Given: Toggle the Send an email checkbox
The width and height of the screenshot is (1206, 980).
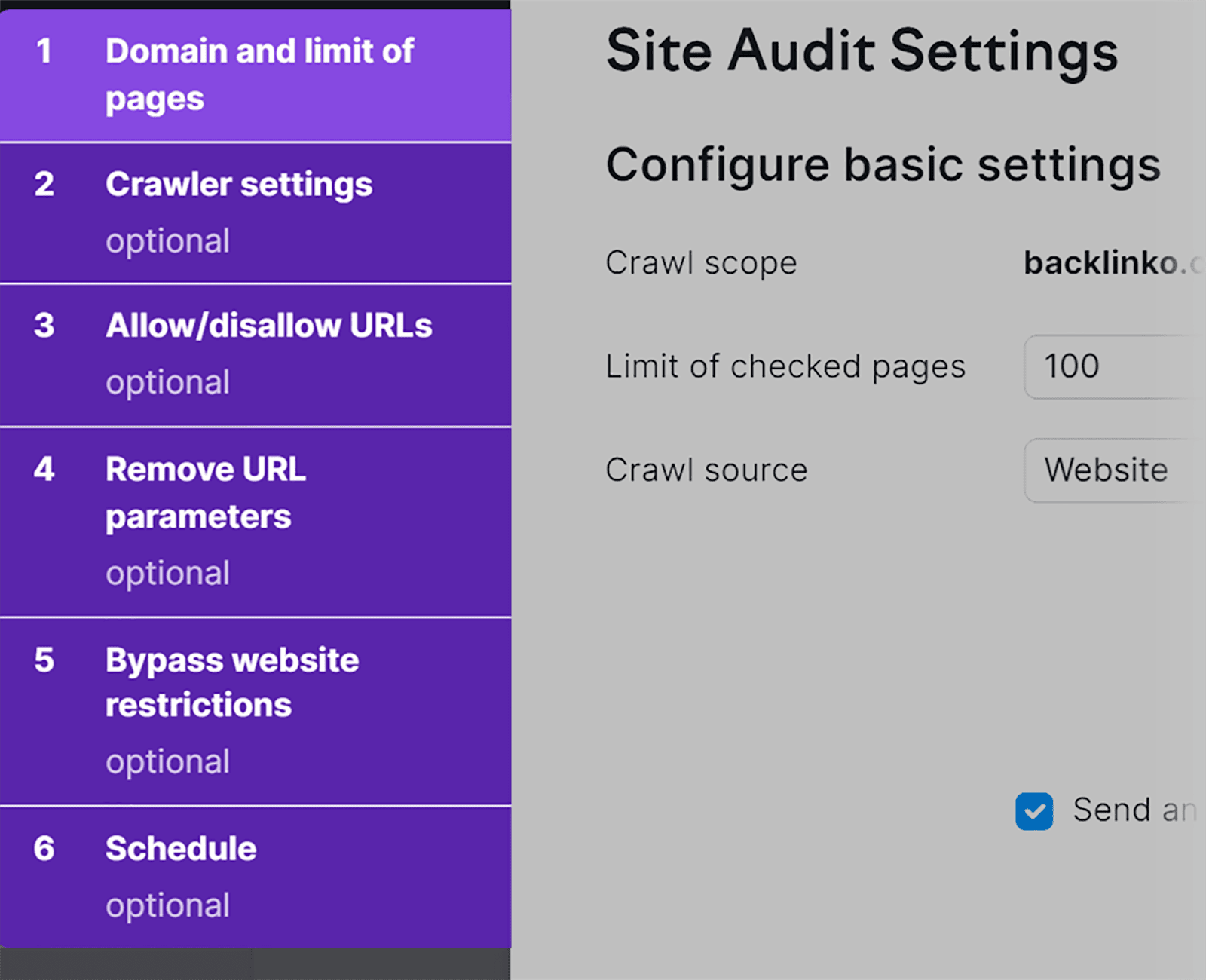Looking at the screenshot, I should click(1034, 811).
